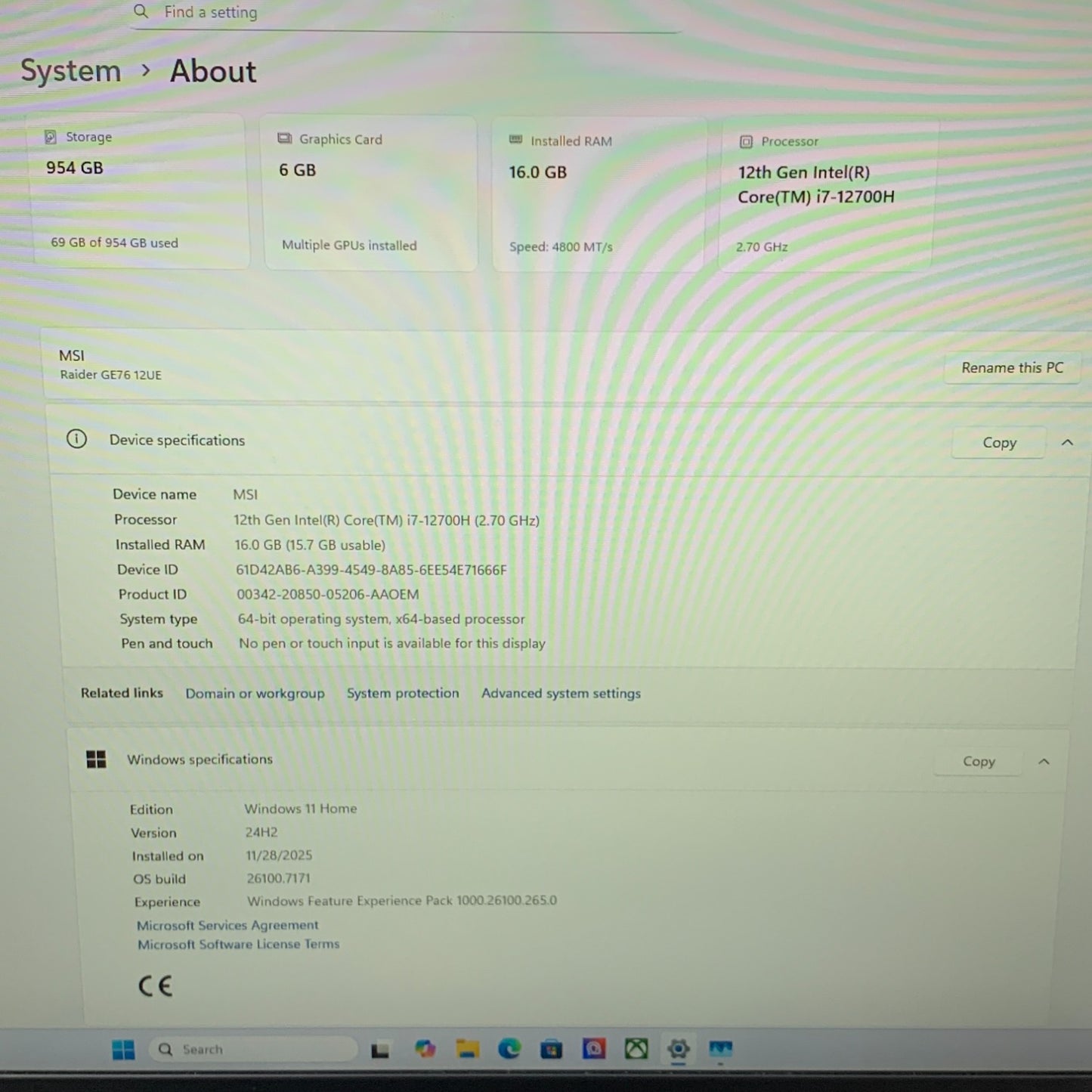The height and width of the screenshot is (1092, 1092).
Task: Open Copilot from the taskbar
Action: coord(425,1049)
